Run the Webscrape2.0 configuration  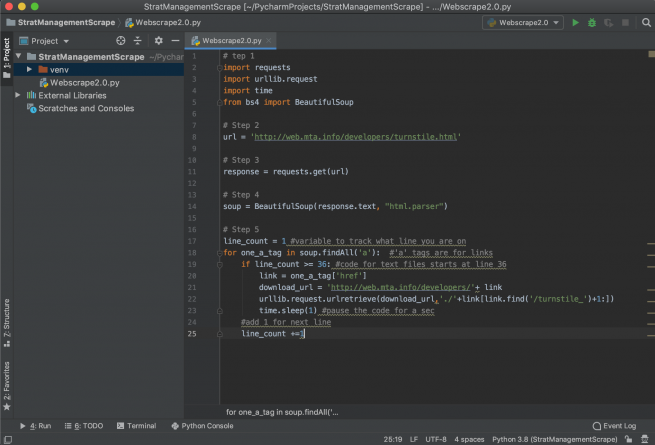[576, 22]
